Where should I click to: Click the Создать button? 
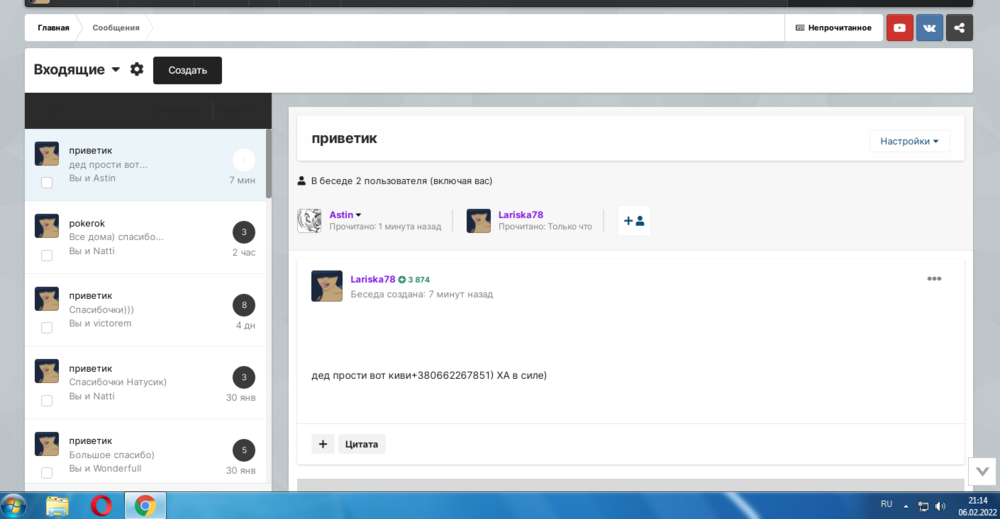click(187, 70)
